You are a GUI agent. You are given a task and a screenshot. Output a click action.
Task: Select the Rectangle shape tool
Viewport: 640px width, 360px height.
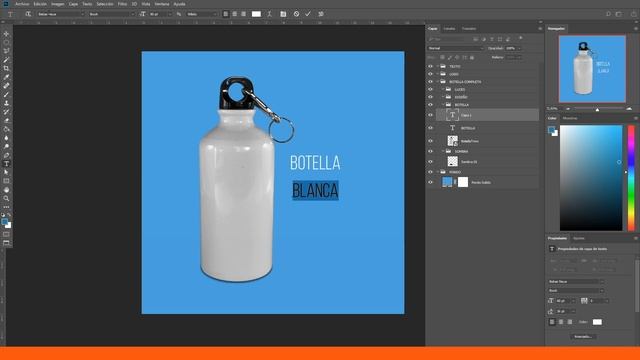(6, 181)
